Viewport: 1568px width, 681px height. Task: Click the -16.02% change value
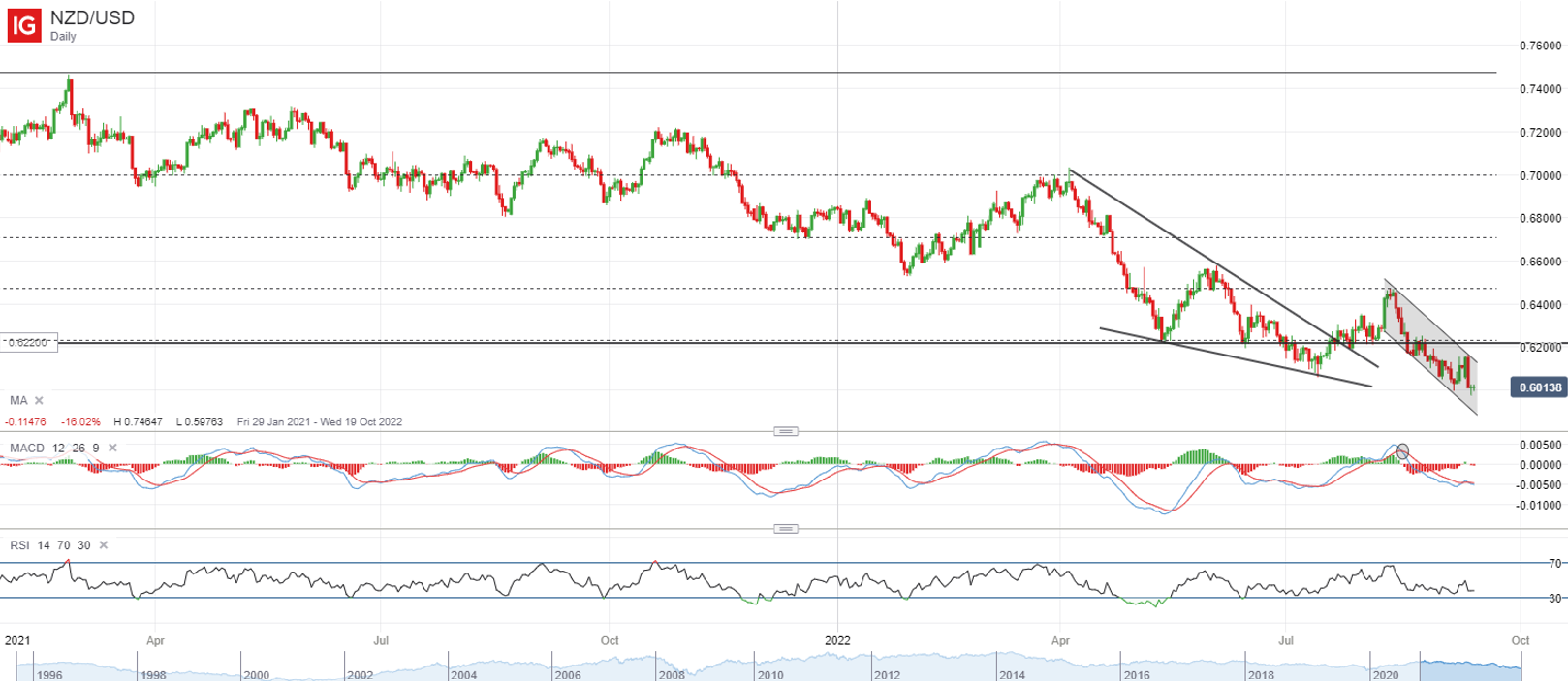pos(80,422)
